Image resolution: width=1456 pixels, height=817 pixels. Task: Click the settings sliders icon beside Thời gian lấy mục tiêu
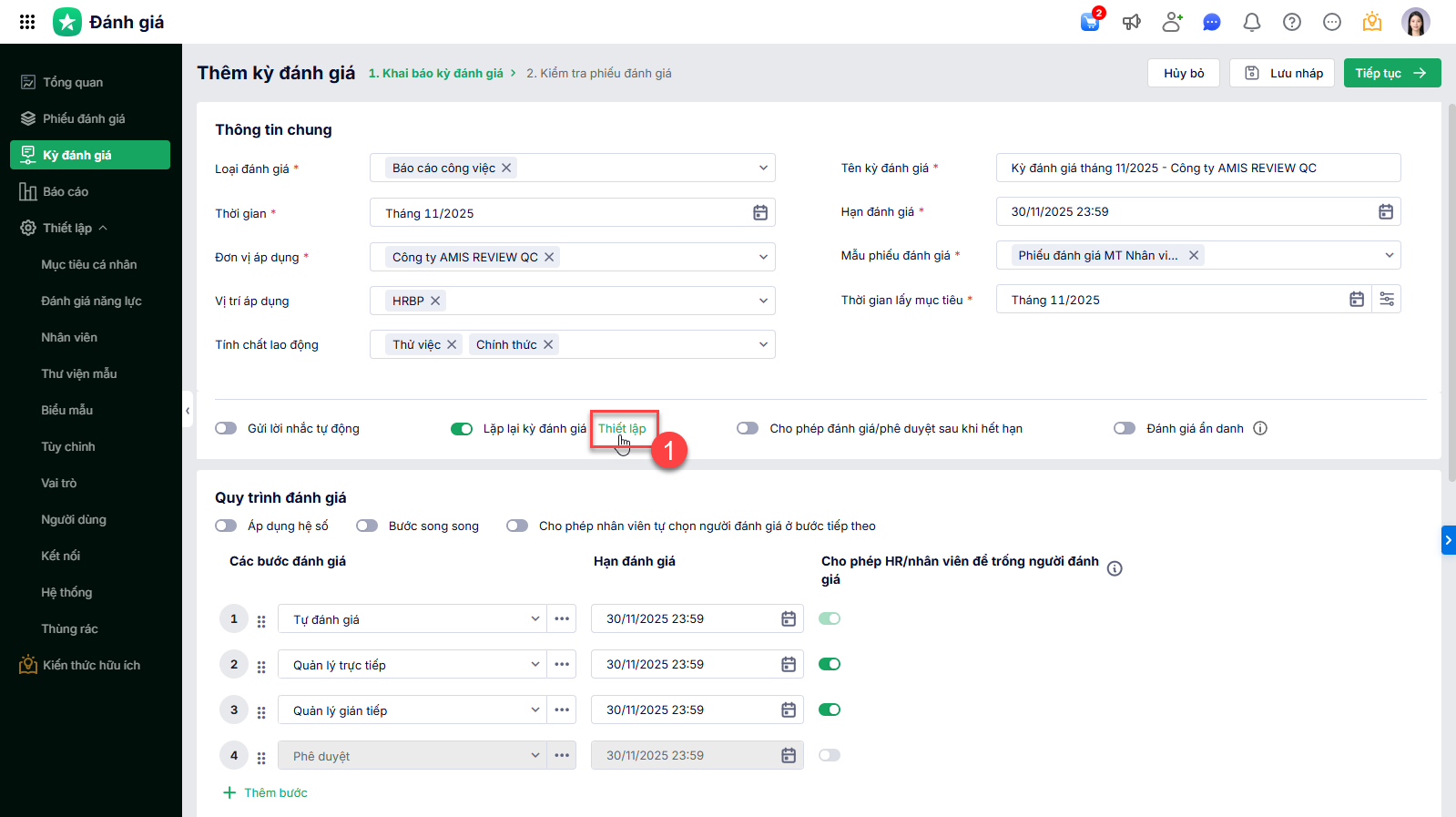tap(1387, 300)
